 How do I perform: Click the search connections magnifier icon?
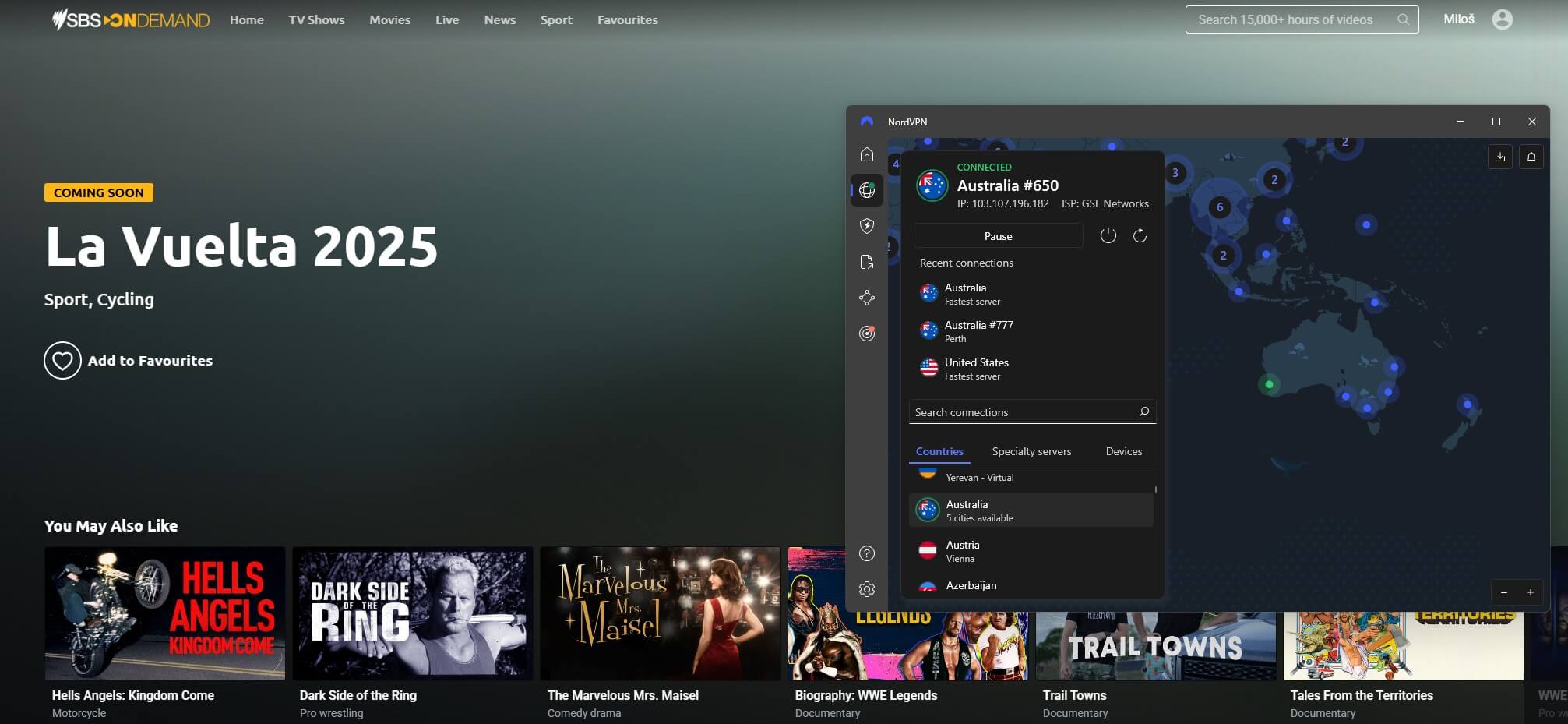click(1144, 411)
